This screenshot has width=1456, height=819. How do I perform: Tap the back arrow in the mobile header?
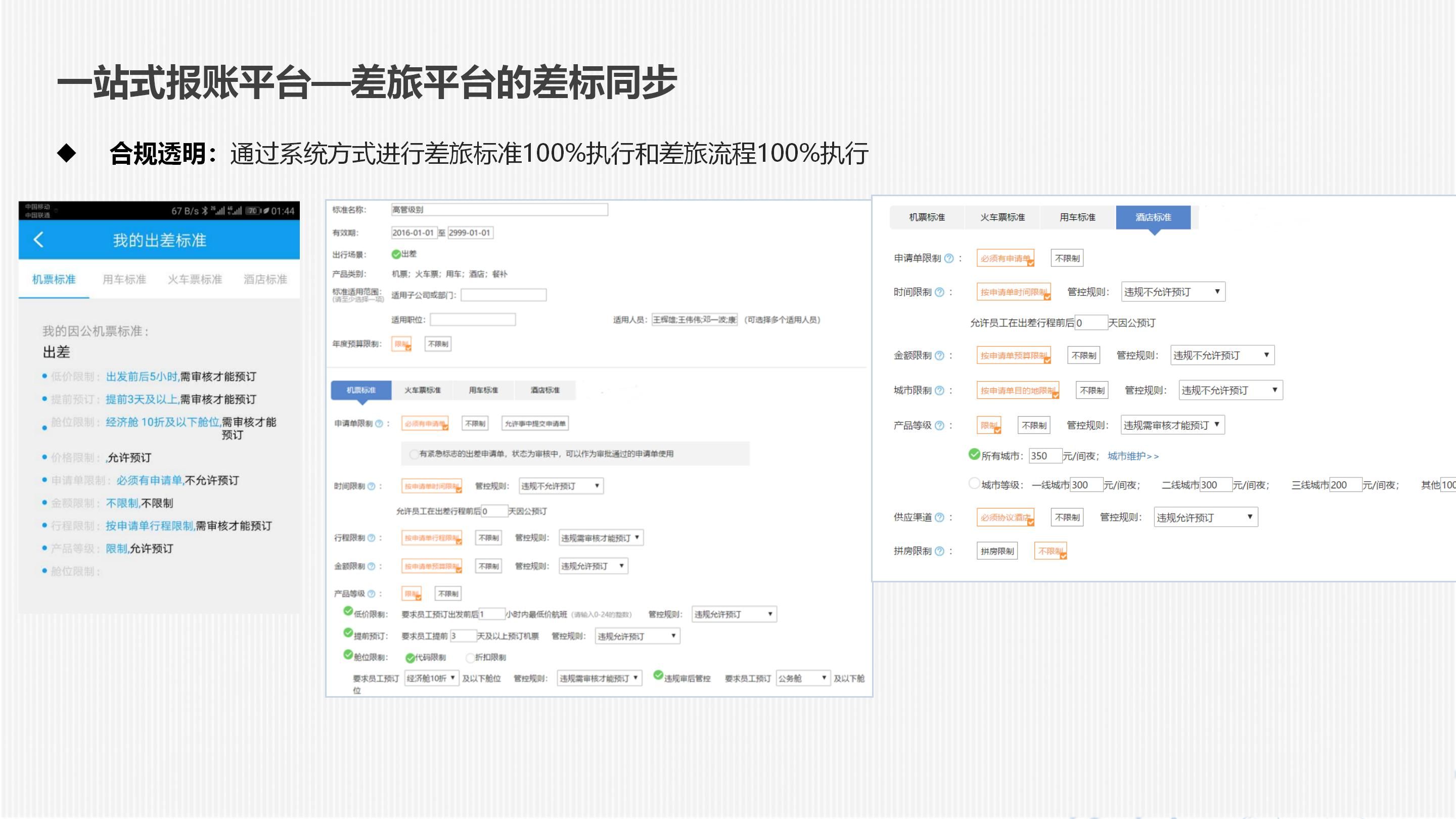(x=38, y=240)
